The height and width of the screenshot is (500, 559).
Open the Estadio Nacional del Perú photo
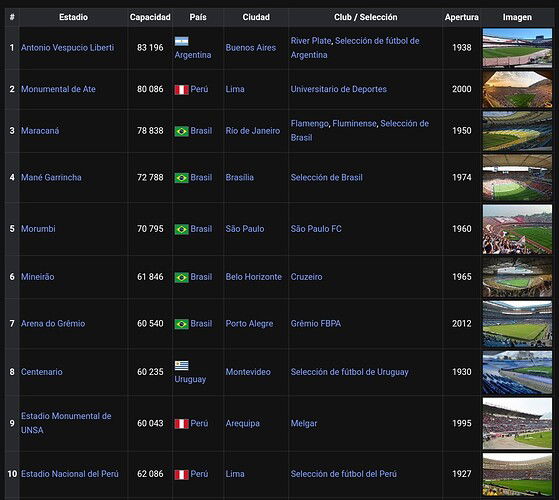pos(517,474)
